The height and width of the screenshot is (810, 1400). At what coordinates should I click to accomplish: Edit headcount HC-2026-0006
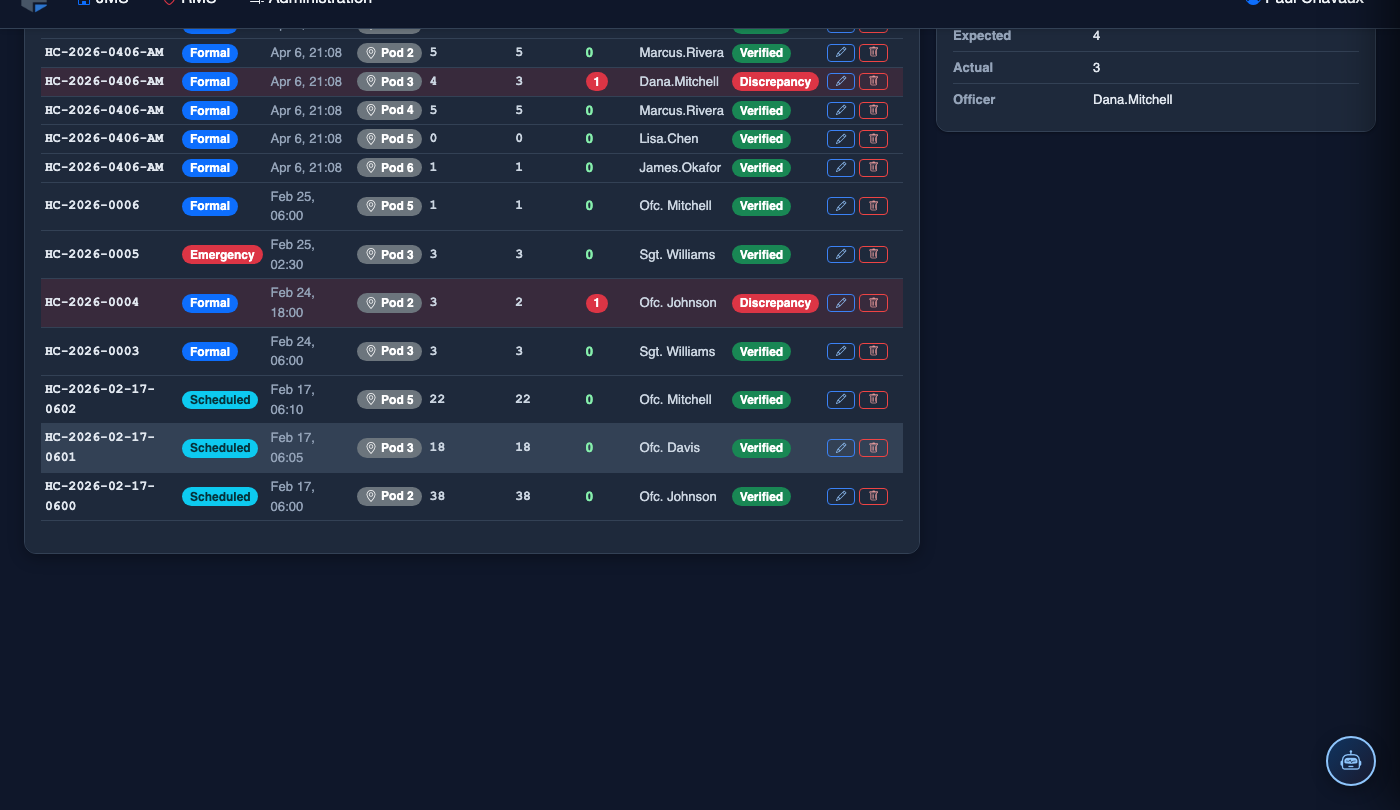point(841,206)
